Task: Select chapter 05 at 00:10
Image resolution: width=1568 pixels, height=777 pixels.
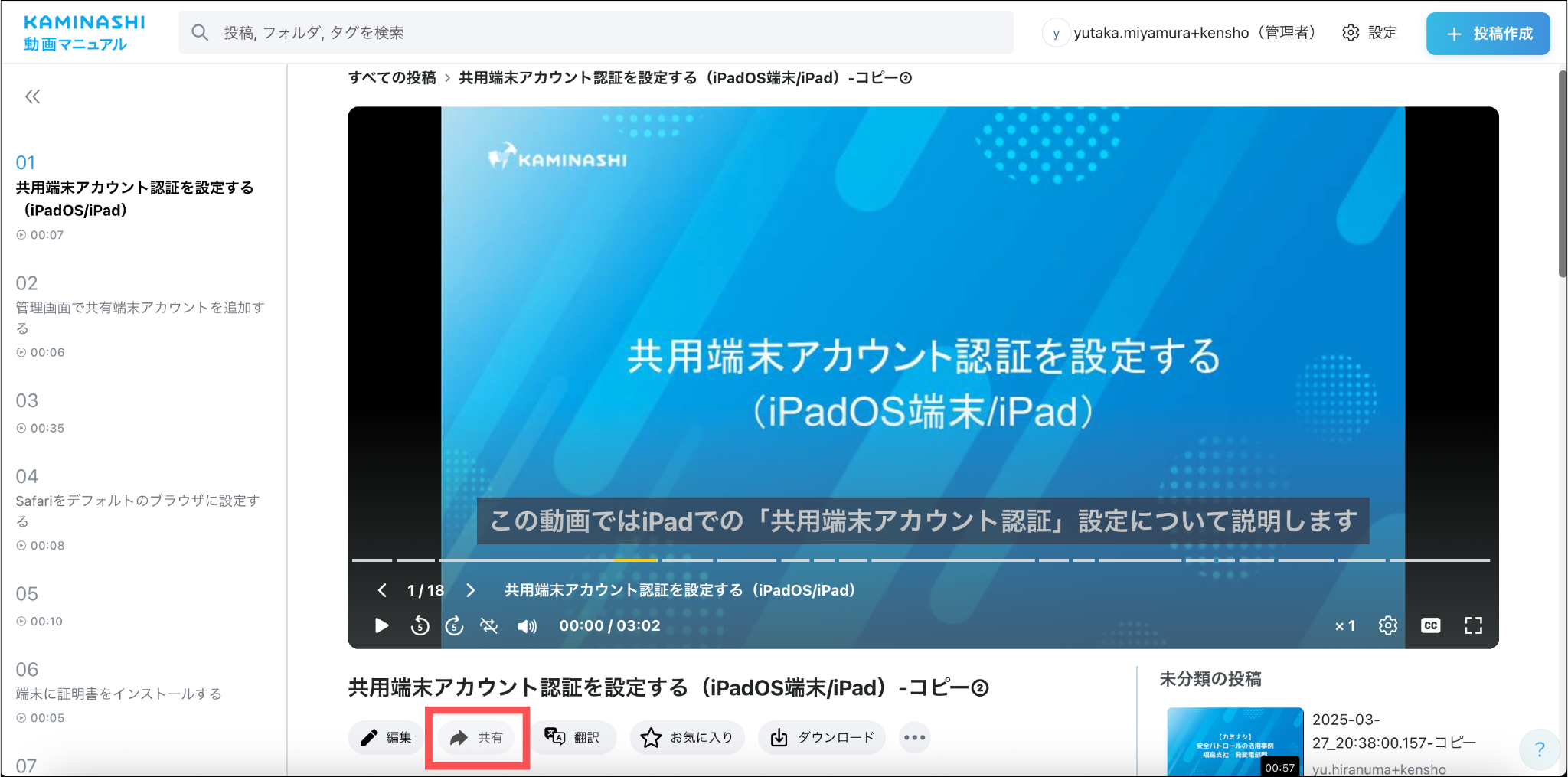Action: pos(142,606)
